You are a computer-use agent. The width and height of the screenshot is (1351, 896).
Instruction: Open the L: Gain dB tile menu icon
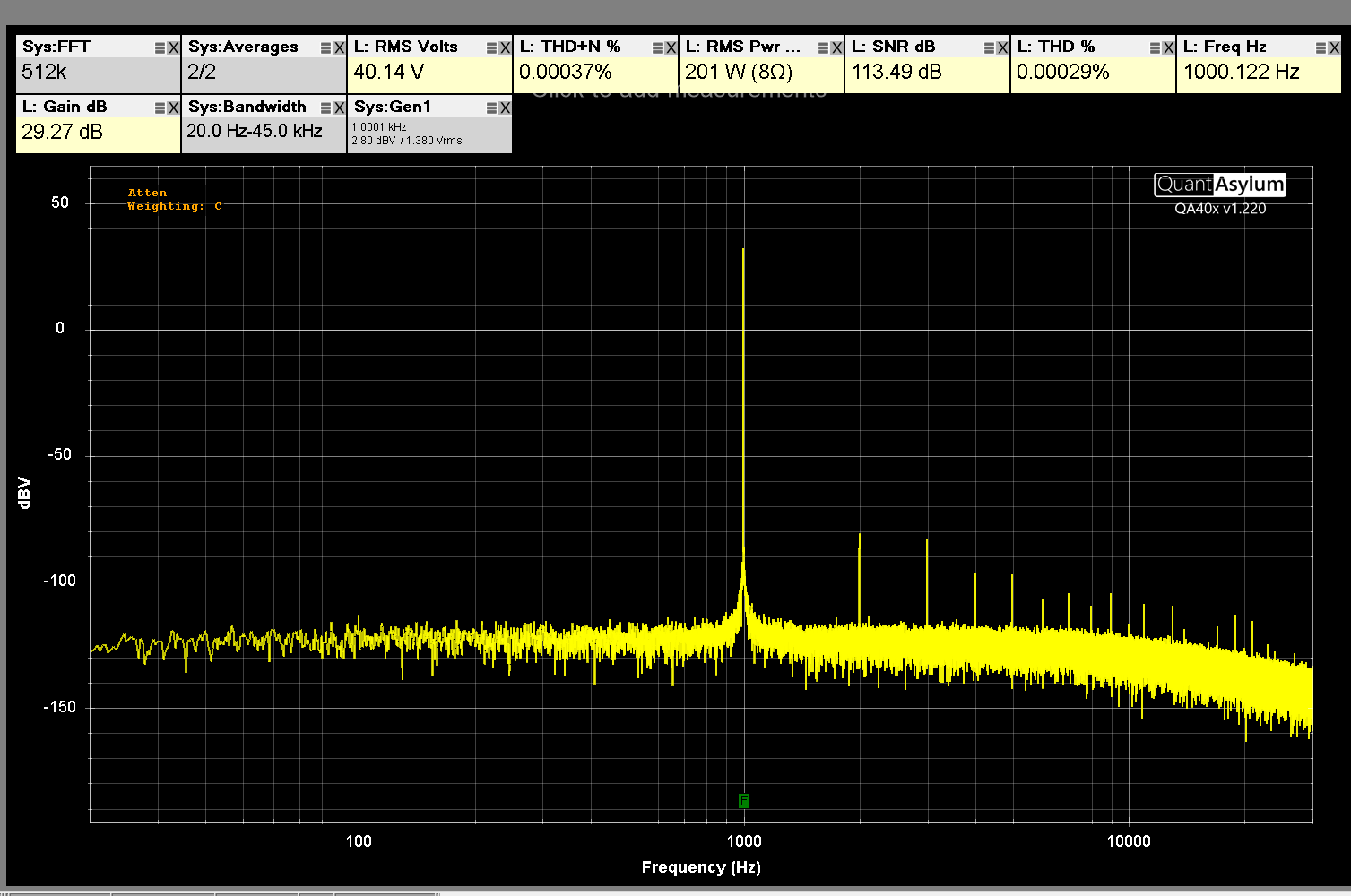pos(160,108)
